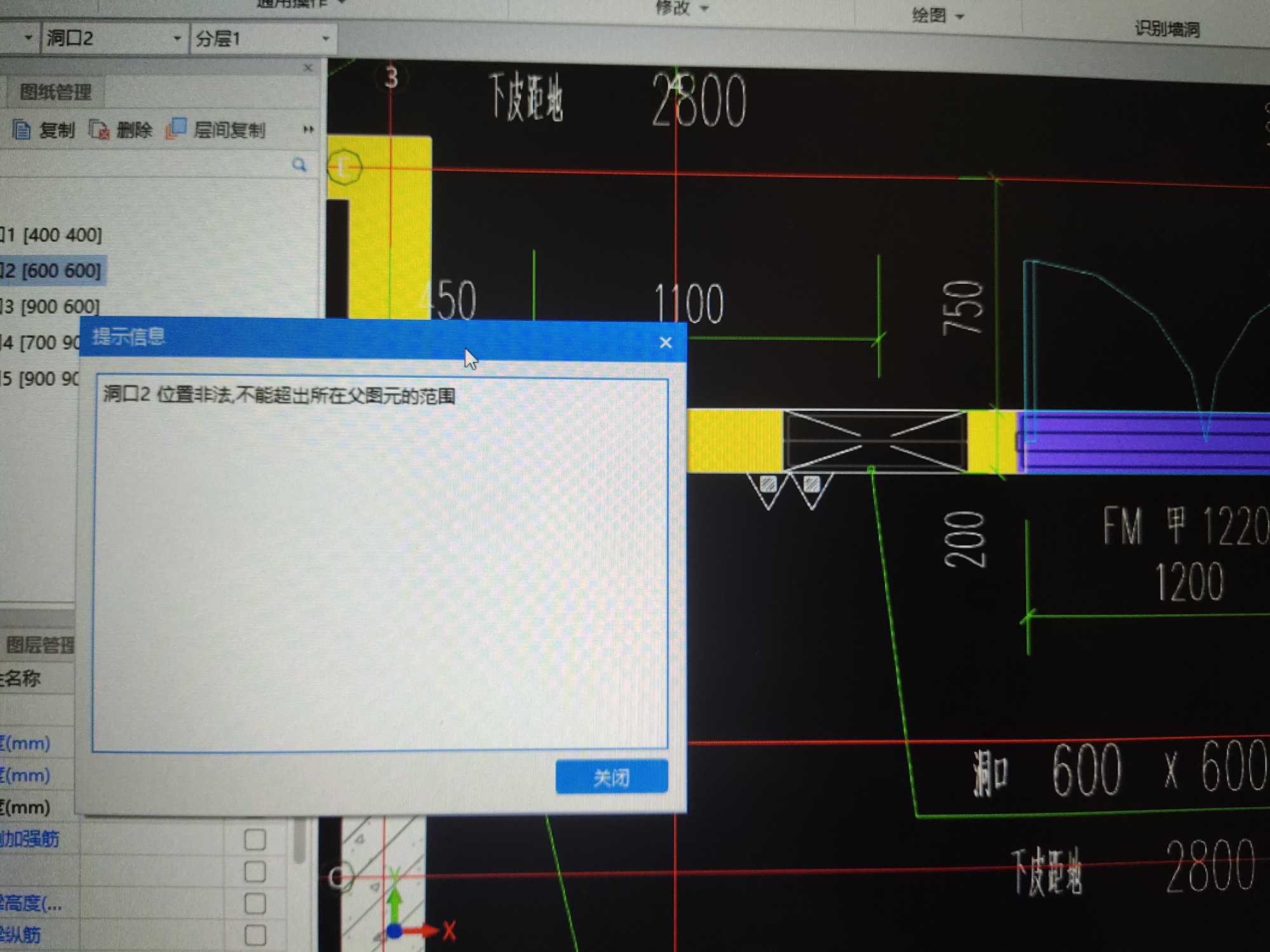Image resolution: width=1270 pixels, height=952 pixels.
Task: Click the dialog message text area
Action: (380, 565)
